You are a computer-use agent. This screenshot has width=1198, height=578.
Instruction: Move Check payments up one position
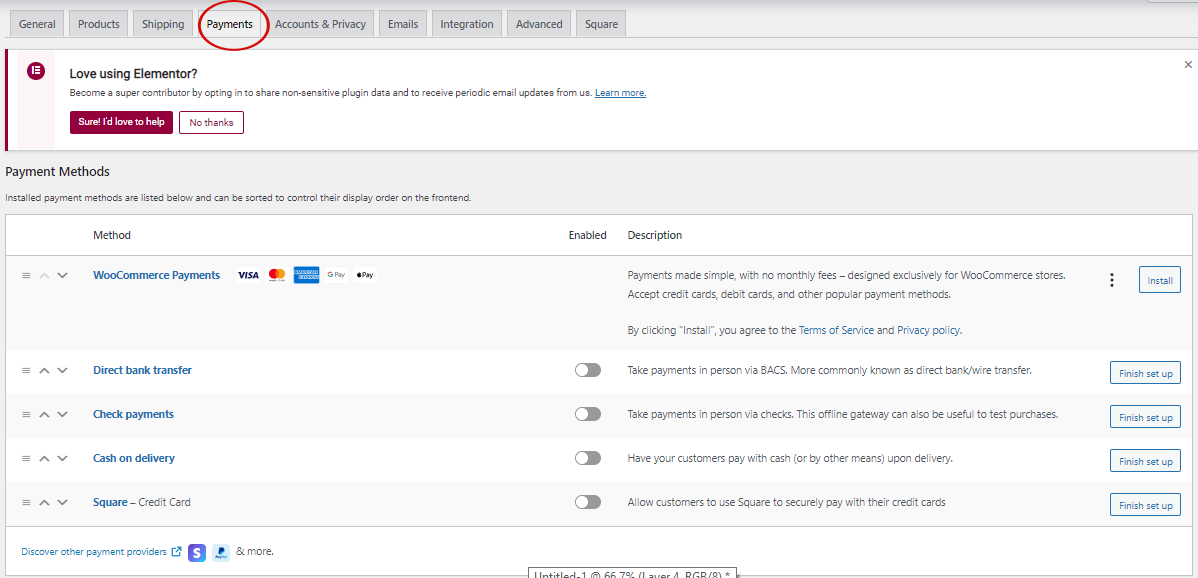point(44,415)
